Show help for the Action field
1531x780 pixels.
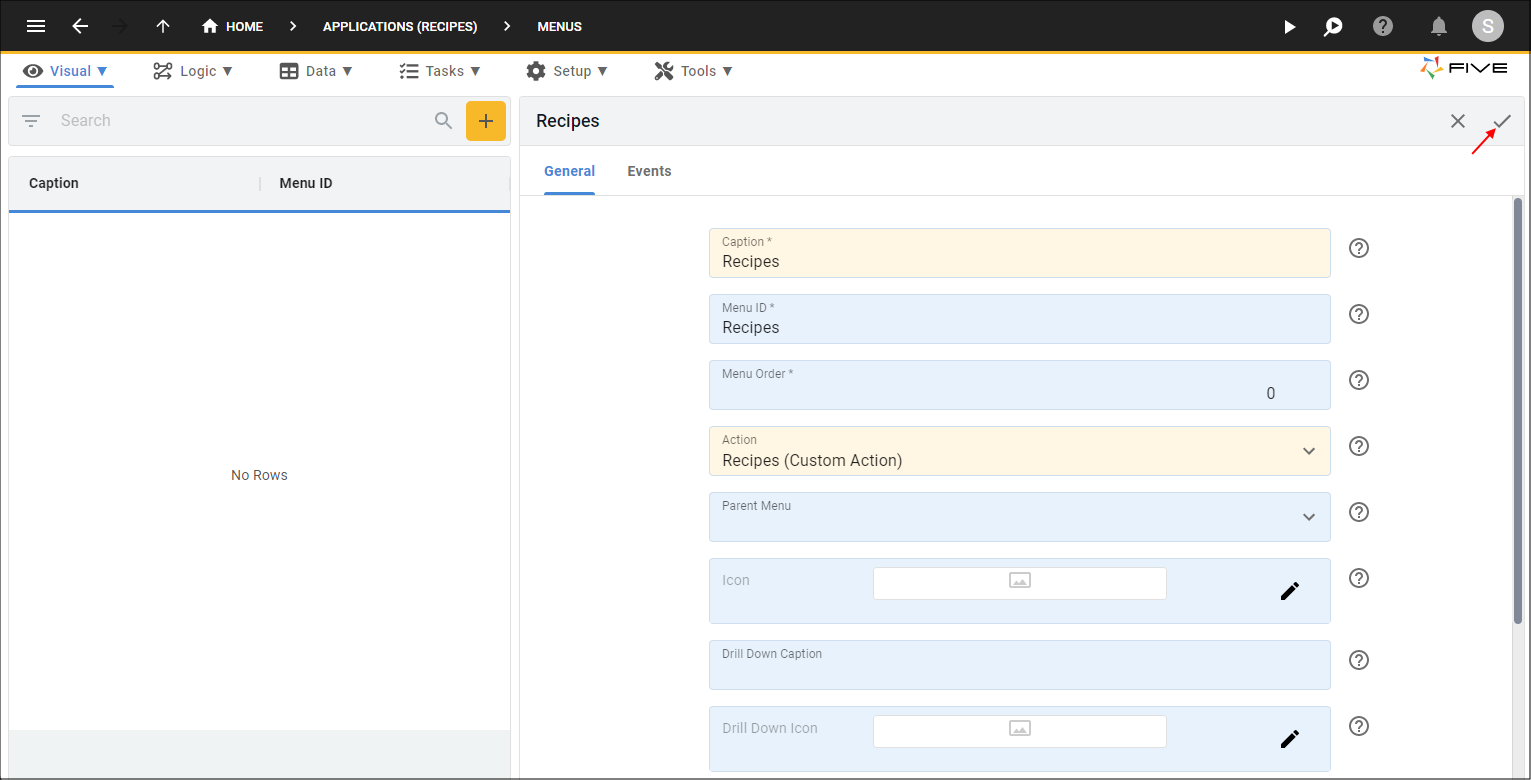(1359, 446)
